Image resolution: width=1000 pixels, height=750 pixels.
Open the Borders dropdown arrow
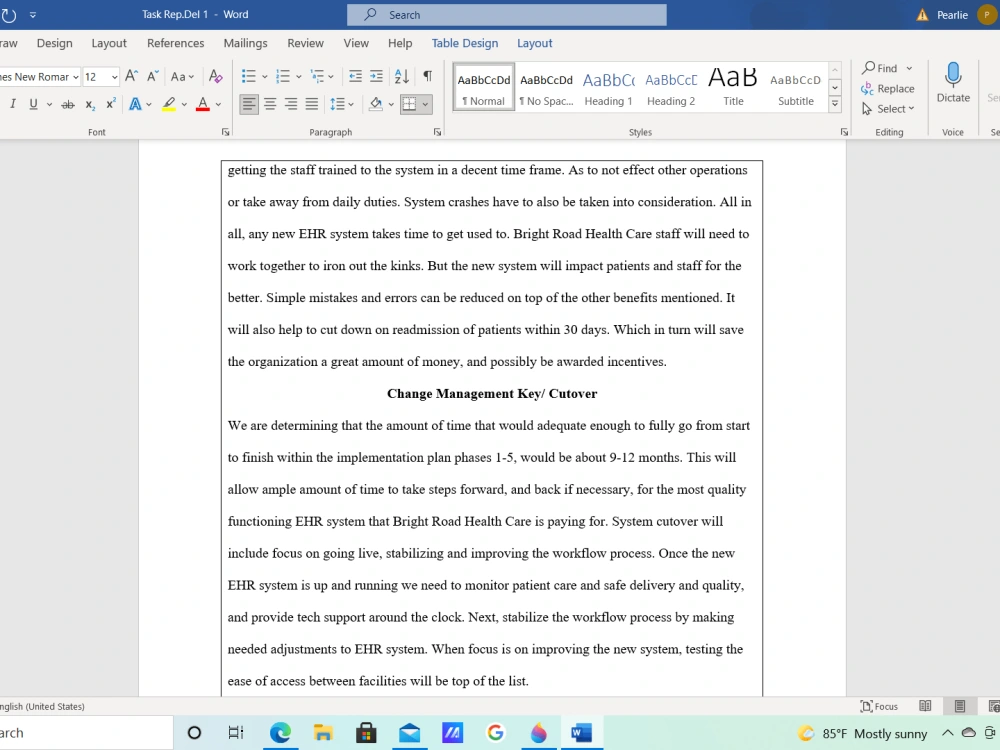pyautogui.click(x=425, y=105)
